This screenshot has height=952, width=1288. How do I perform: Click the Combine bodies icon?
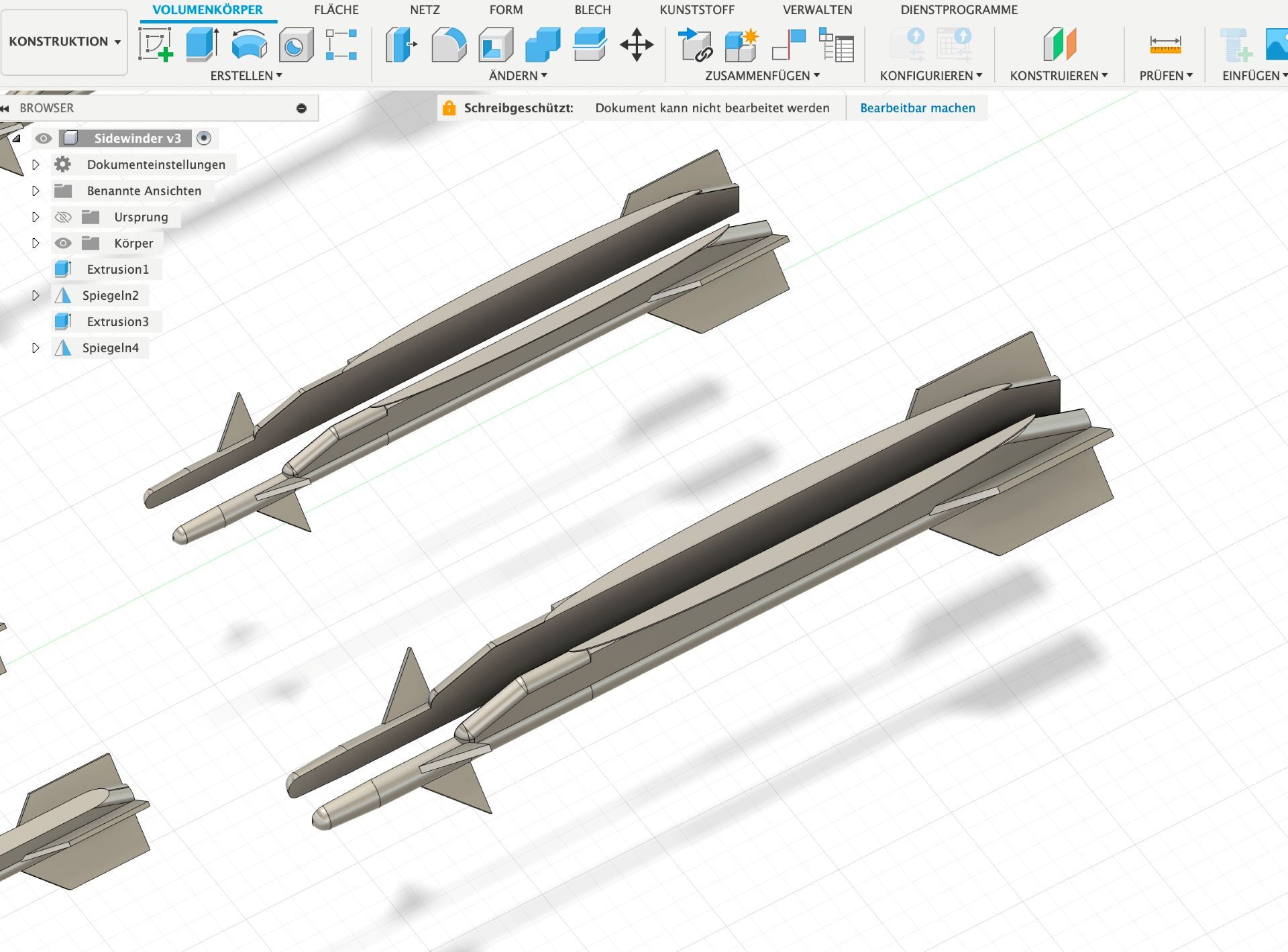coord(543,44)
